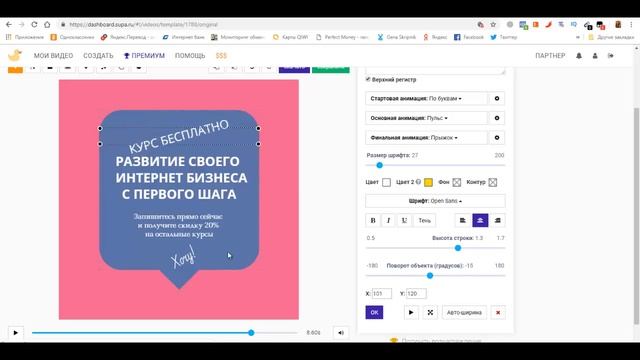This screenshot has width=640, height=360.
Task: Open Основная анимация dropdown
Action: tap(426, 118)
